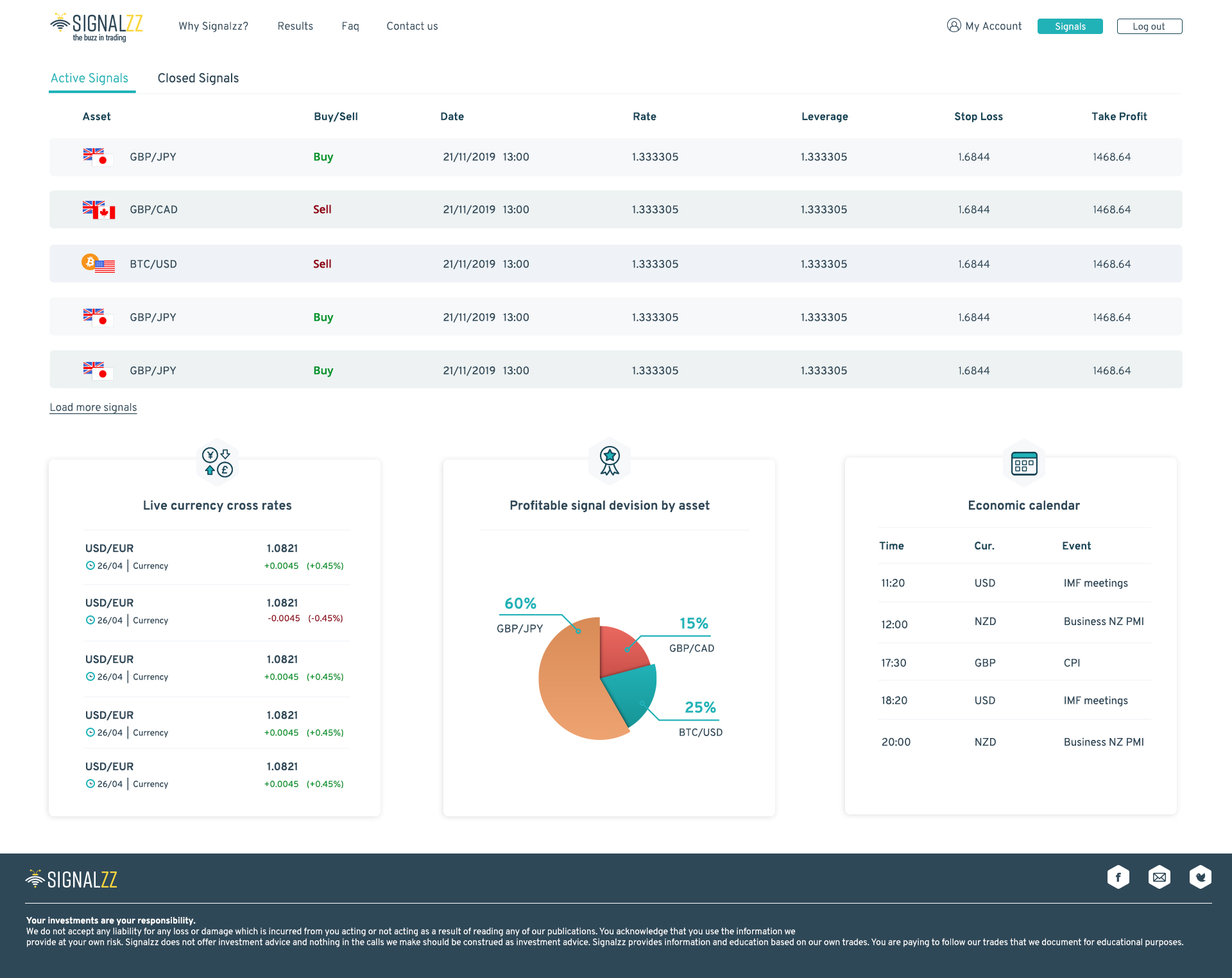Click the Signalzz logo in header

click(97, 27)
